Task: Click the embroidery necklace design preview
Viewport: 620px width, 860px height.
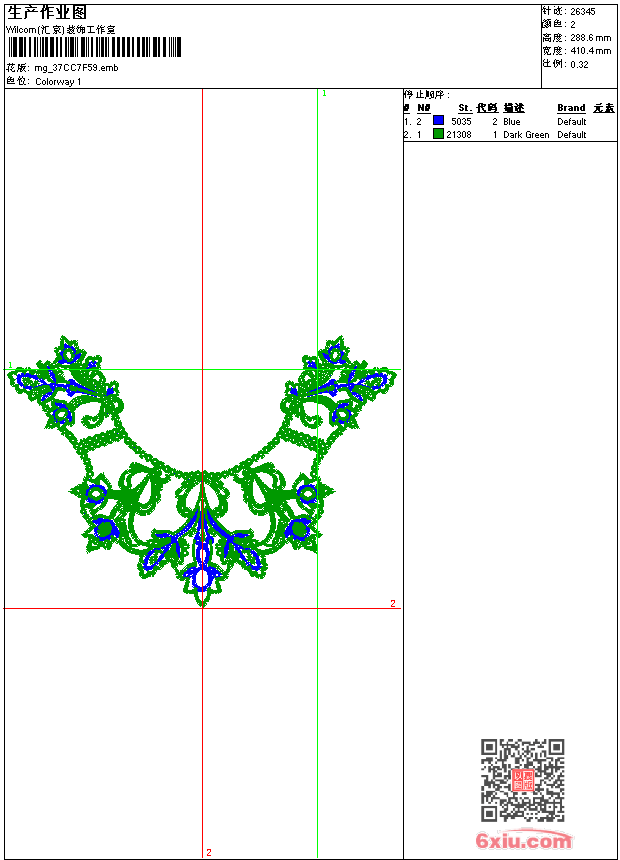Action: (201, 471)
